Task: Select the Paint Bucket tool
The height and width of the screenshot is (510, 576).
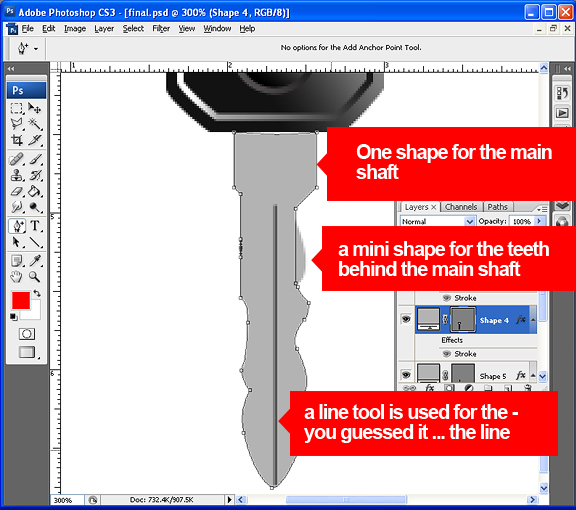Action: tap(35, 191)
